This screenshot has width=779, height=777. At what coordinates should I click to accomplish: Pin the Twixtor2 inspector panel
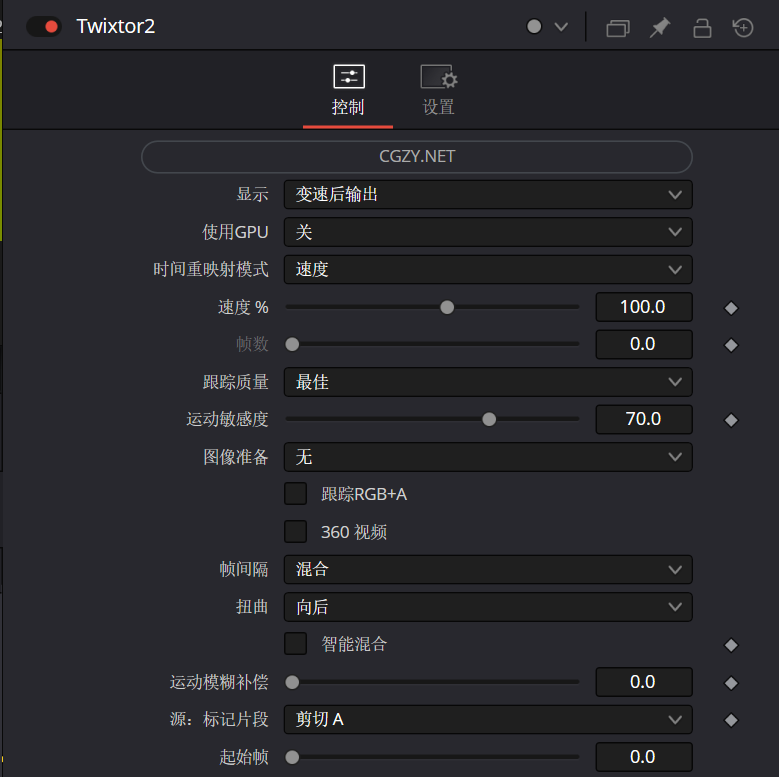pyautogui.click(x=660, y=27)
